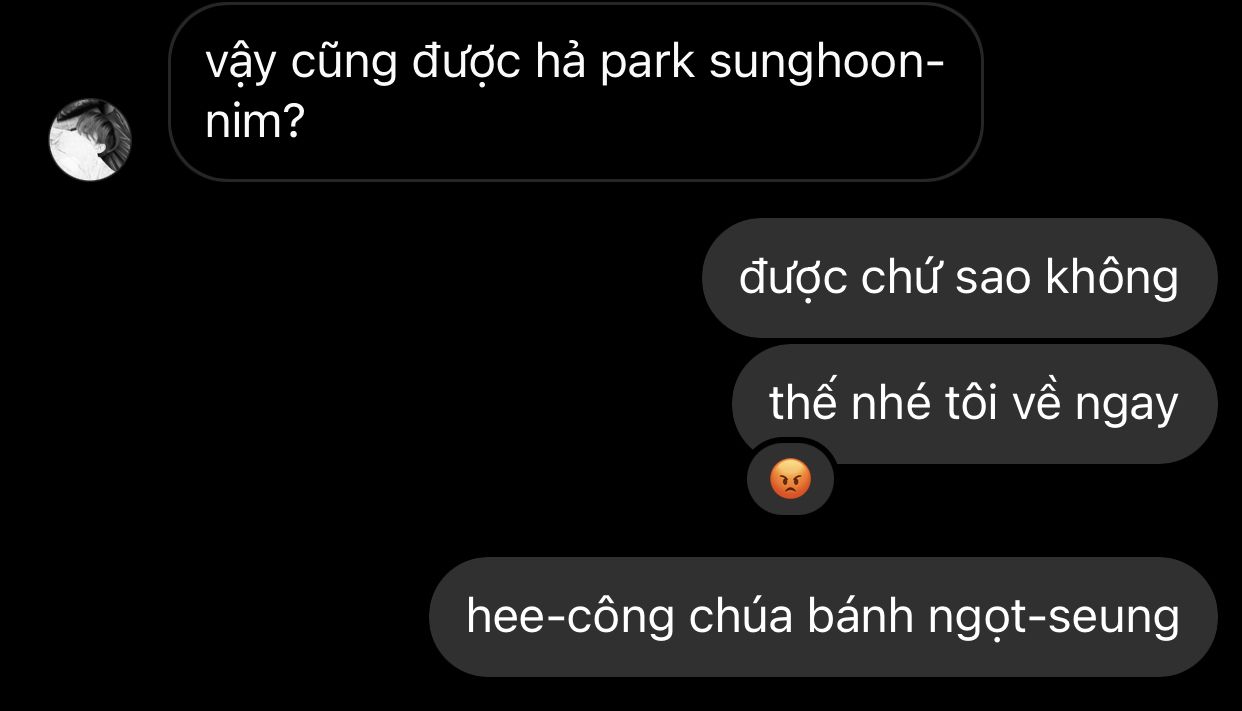Click the word 'chúa' in the last bubble
The width and height of the screenshot is (1242, 711).
coord(740,615)
